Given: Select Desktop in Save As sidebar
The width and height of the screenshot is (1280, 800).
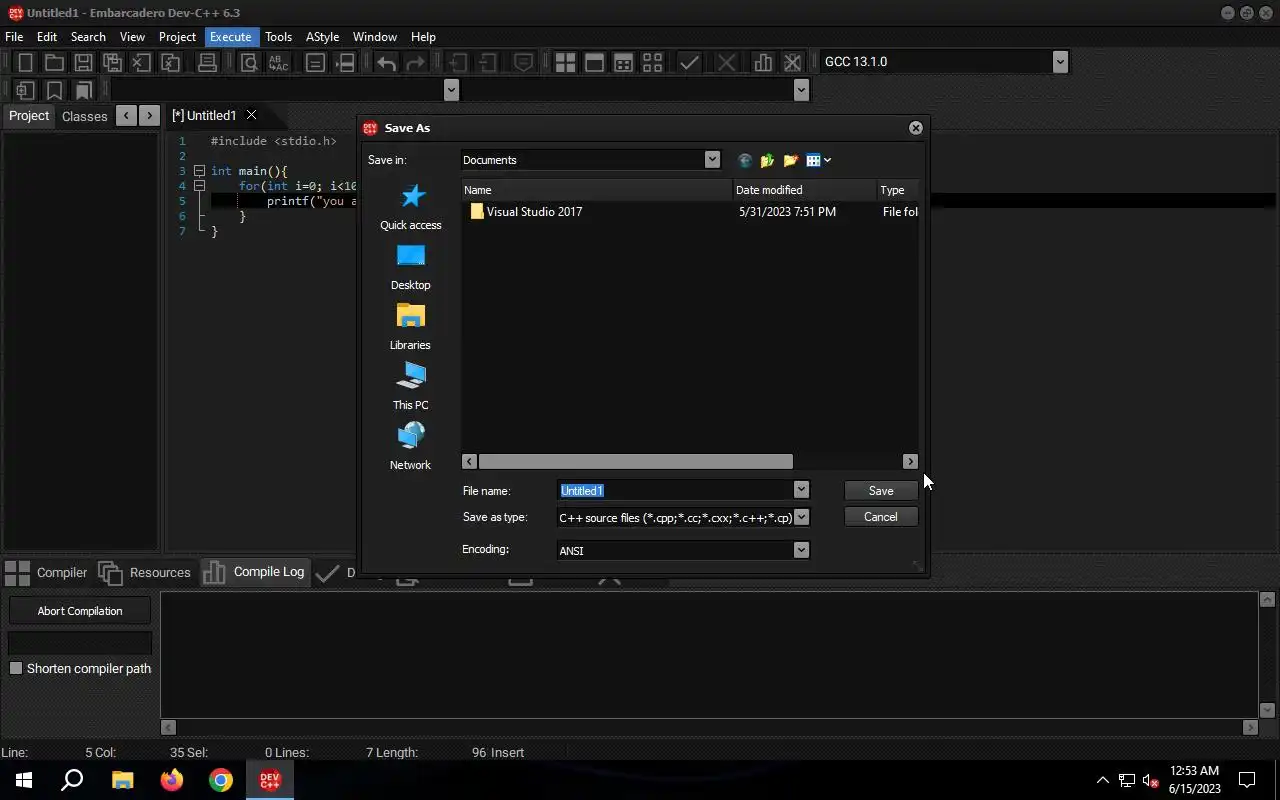Looking at the screenshot, I should tap(410, 267).
